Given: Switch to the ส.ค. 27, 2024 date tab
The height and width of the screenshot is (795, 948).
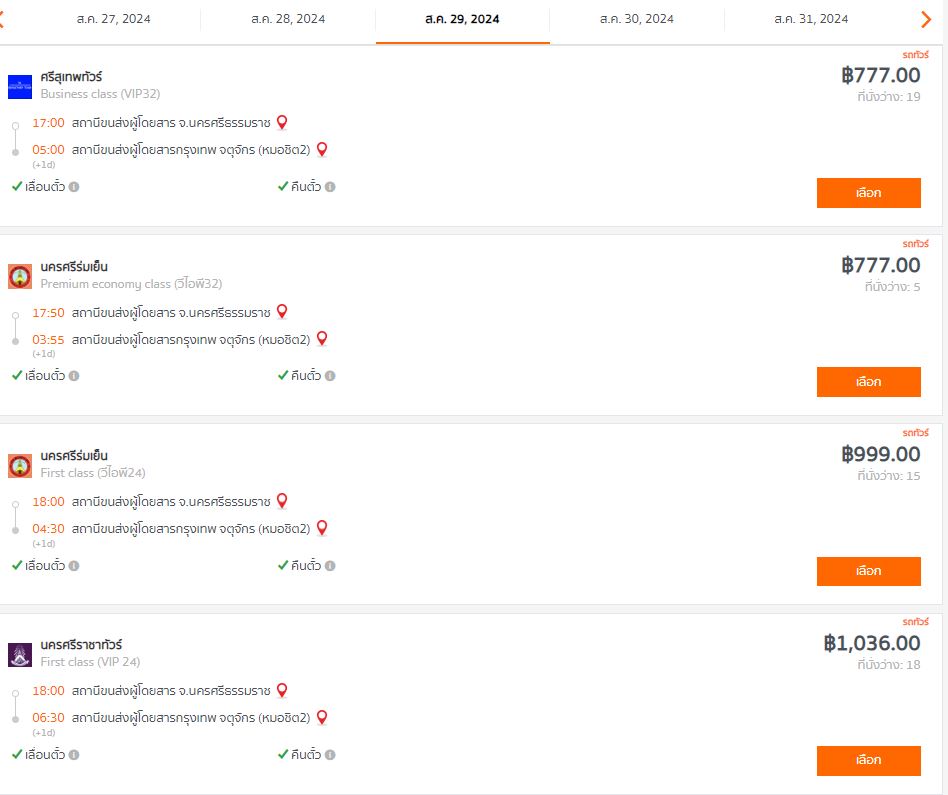Looking at the screenshot, I should pyautogui.click(x=114, y=19).
